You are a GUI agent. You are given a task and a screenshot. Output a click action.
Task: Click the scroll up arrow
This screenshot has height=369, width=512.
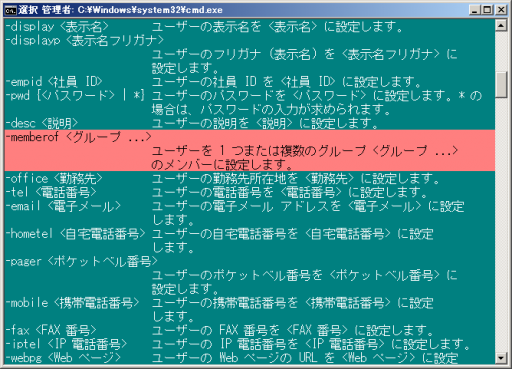point(501,25)
